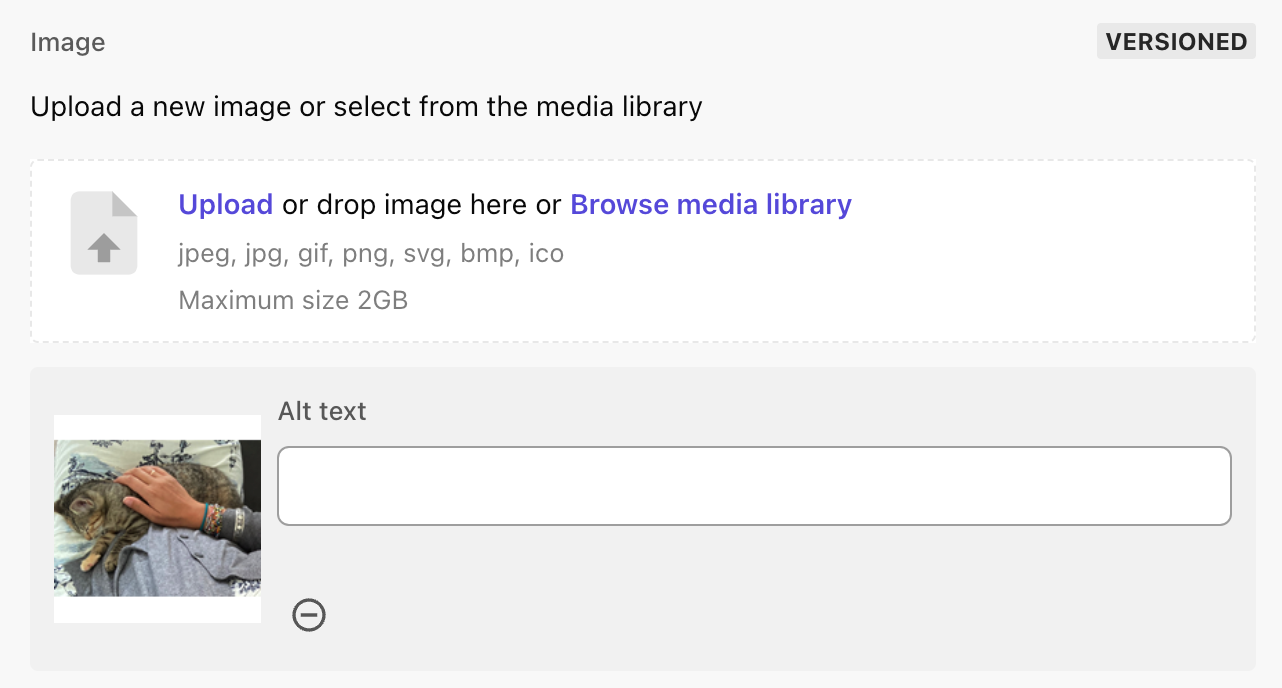Click "png" in the file formats list
The image size is (1282, 688).
(x=366, y=254)
